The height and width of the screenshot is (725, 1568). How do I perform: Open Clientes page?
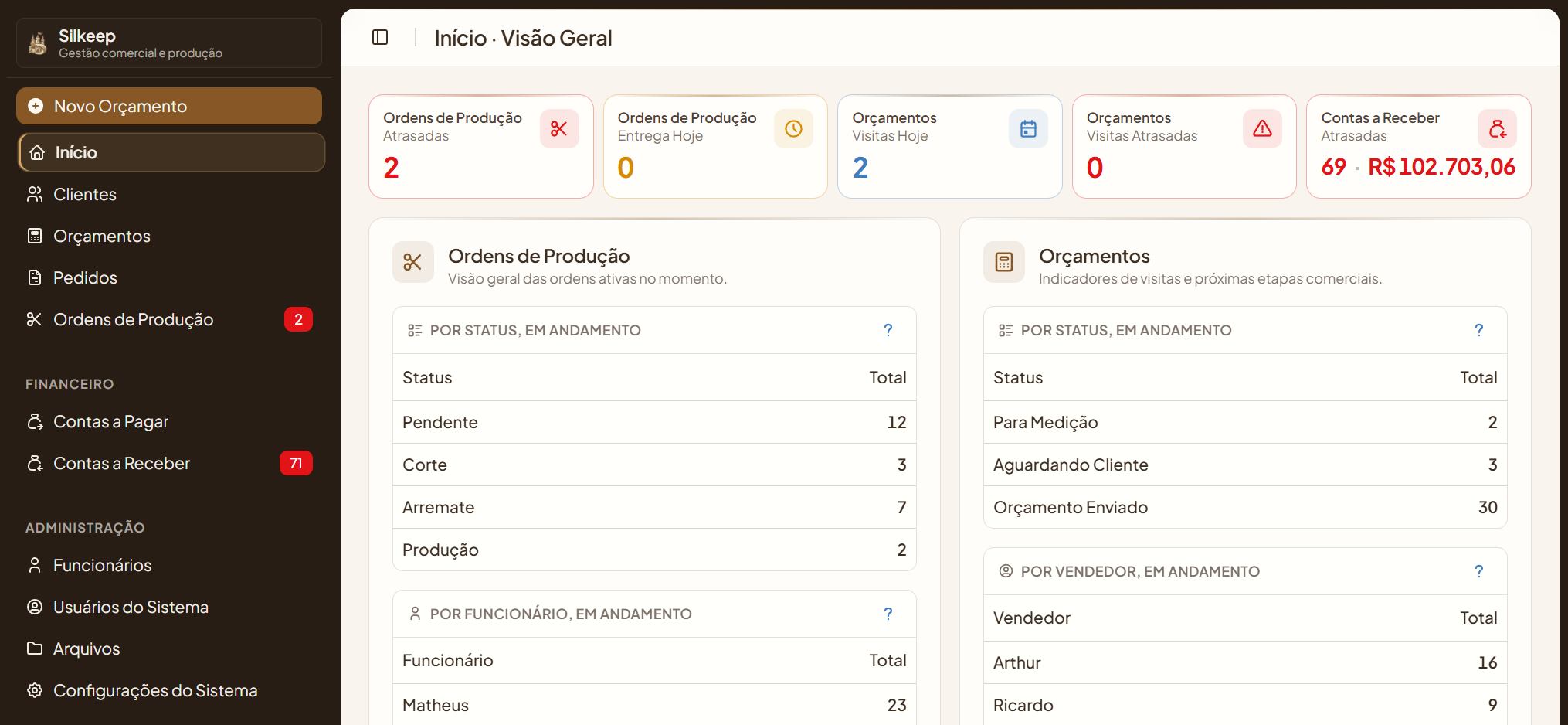169,194
